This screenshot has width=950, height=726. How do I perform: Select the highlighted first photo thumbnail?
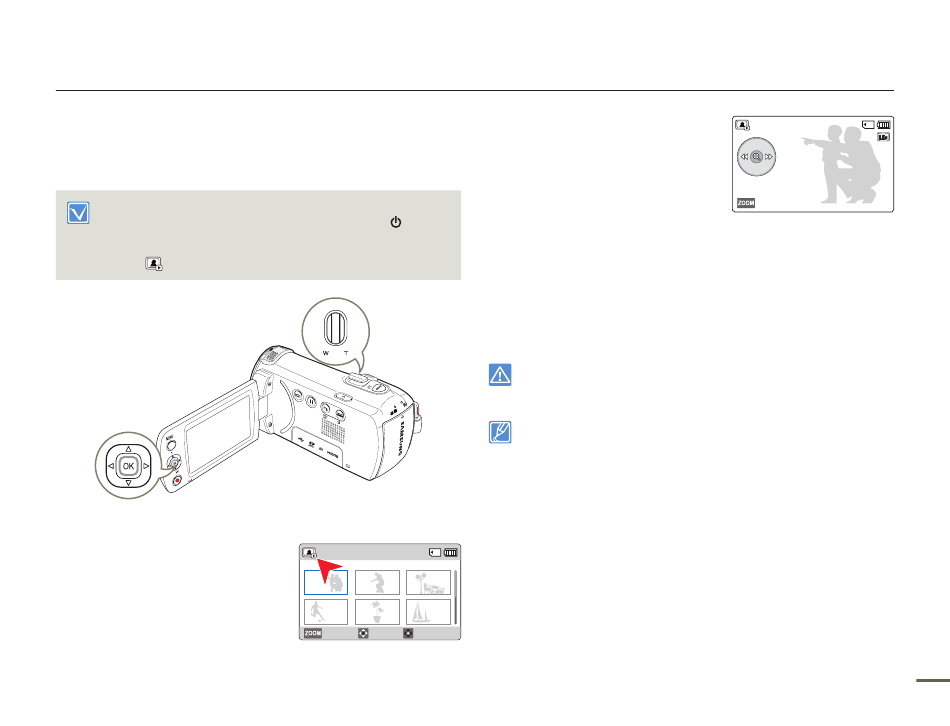coord(326,582)
